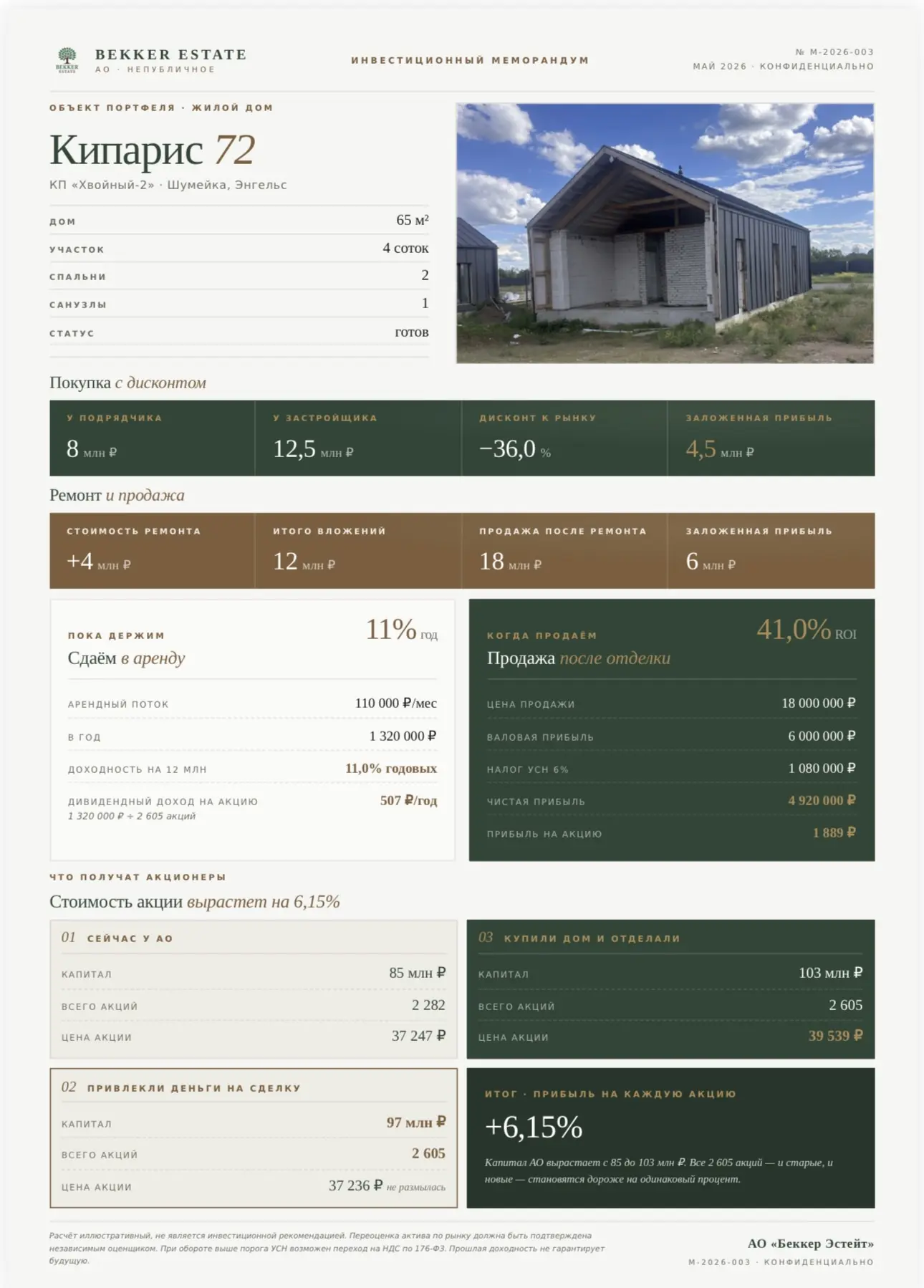
Task: Click the house area value '65 м²'
Action: (x=413, y=220)
